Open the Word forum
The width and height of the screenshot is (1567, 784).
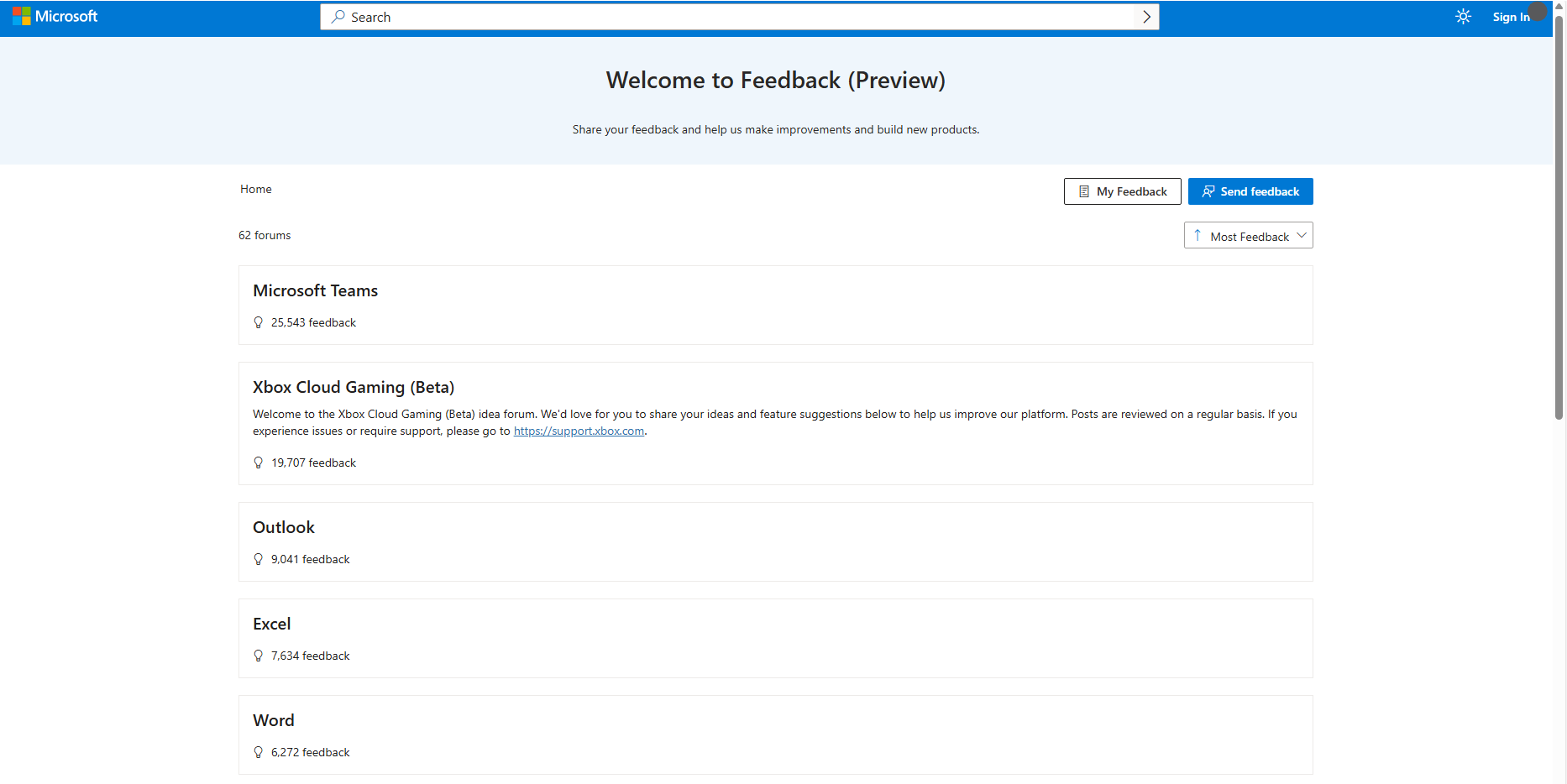coord(274,720)
